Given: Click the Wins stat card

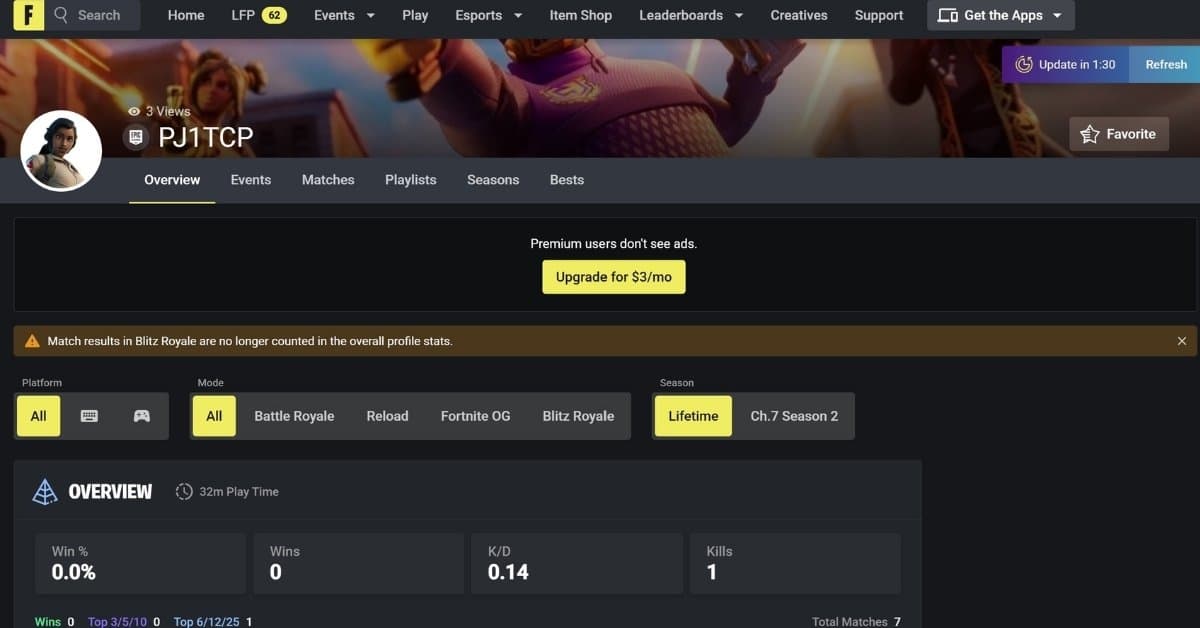Looking at the screenshot, I should click(358, 563).
